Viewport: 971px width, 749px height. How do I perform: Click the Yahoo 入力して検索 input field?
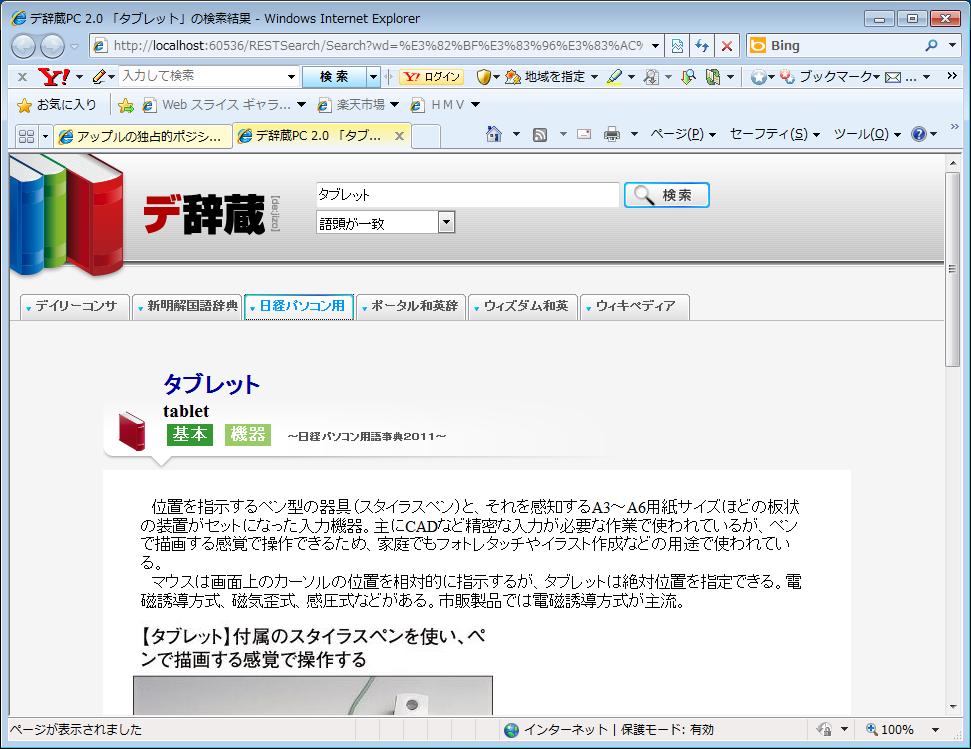pos(202,76)
